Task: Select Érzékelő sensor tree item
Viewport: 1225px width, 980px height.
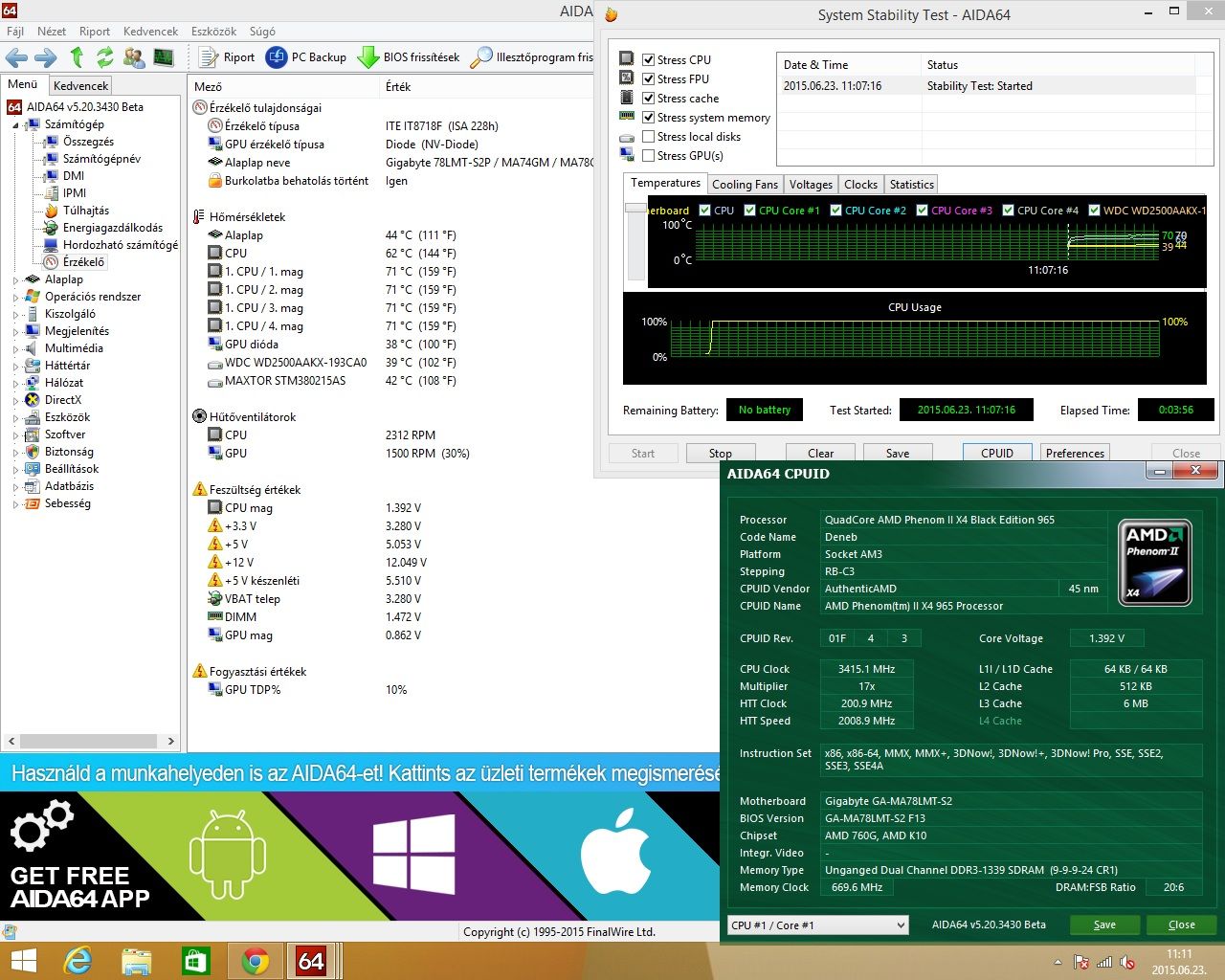Action: (x=83, y=262)
